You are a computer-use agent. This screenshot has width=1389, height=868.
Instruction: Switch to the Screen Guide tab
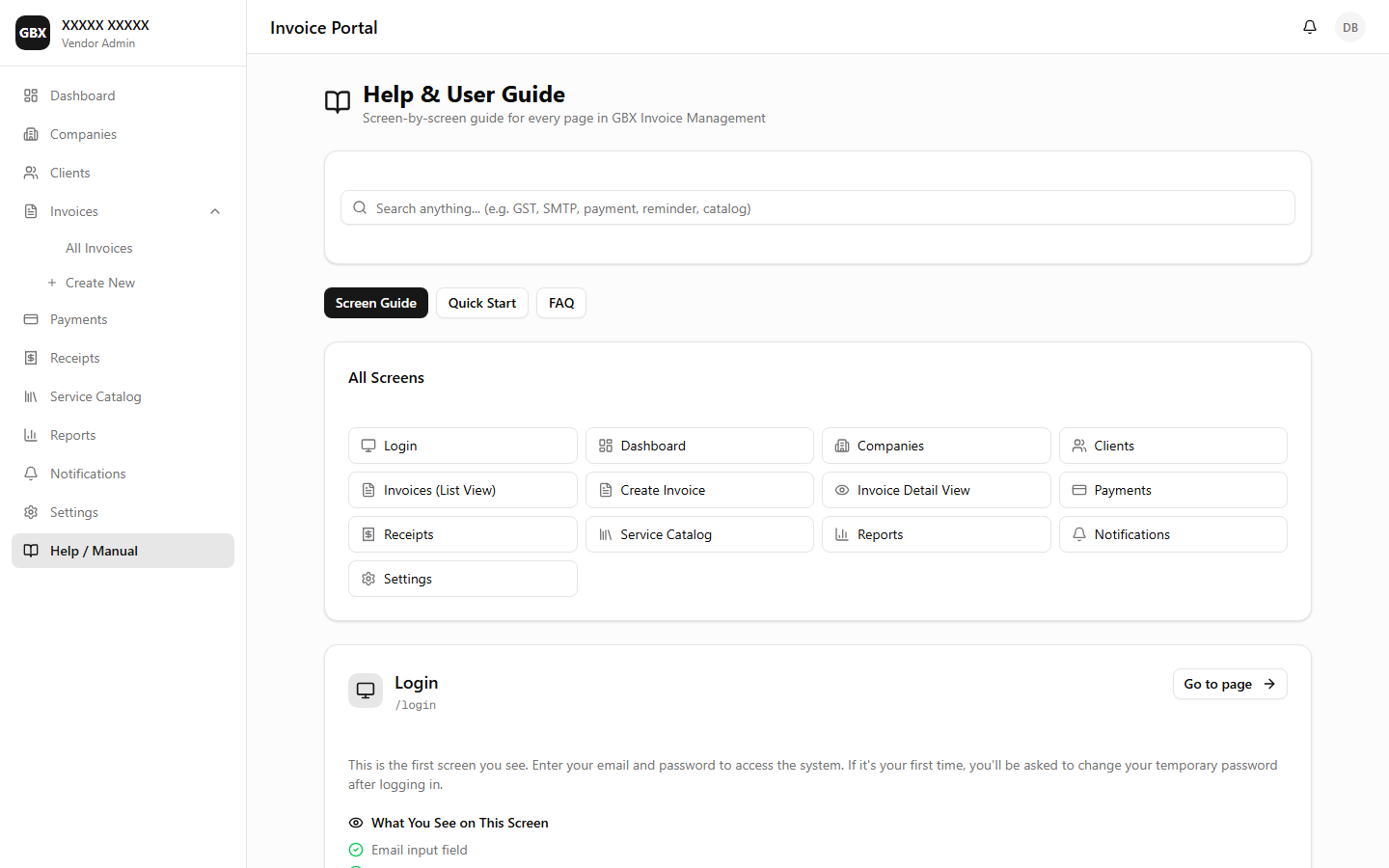pyautogui.click(x=376, y=303)
